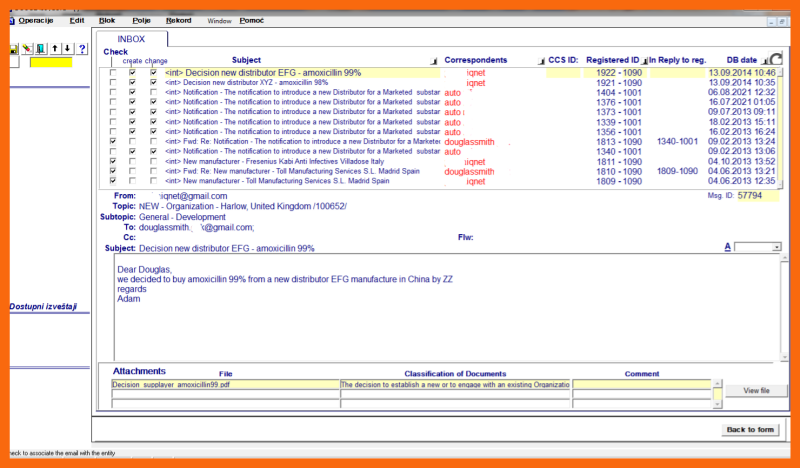Click correspondent douglassmith in row 1810 - 1090

coord(469,171)
